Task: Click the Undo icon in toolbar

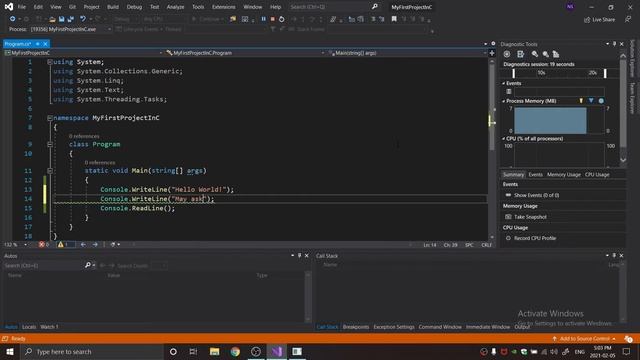Action: (x=83, y=19)
